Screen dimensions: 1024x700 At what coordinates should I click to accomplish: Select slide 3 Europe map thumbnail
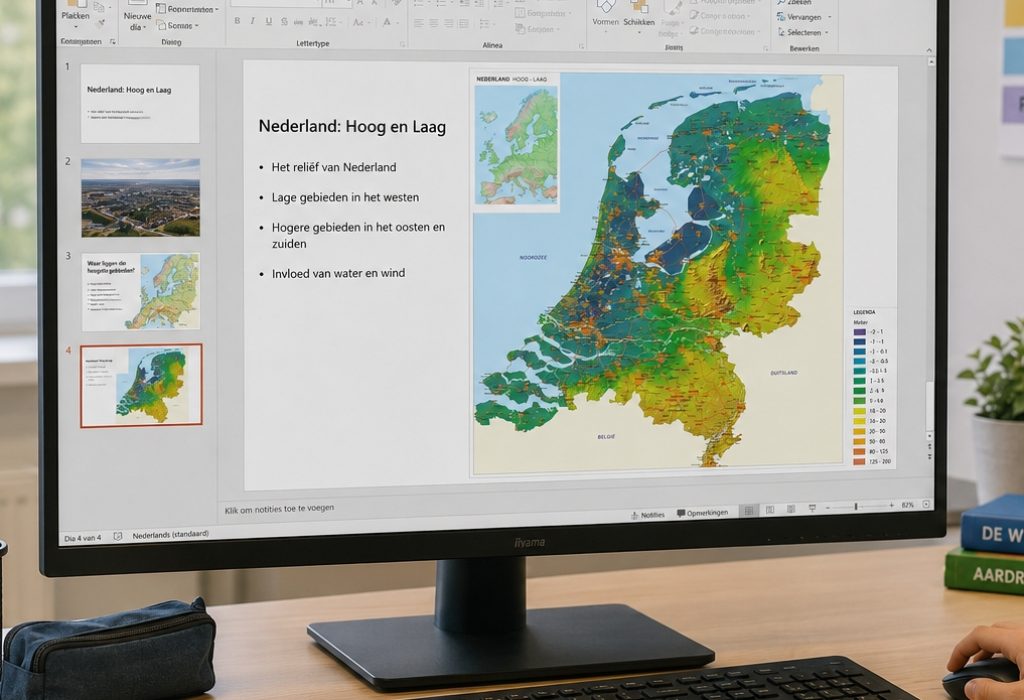pos(140,292)
